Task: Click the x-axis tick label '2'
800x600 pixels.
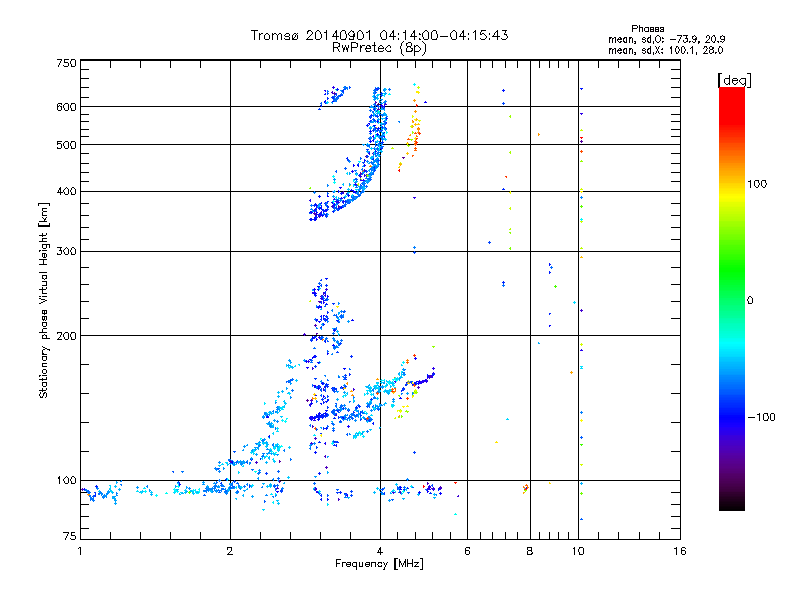Action: coord(230,551)
